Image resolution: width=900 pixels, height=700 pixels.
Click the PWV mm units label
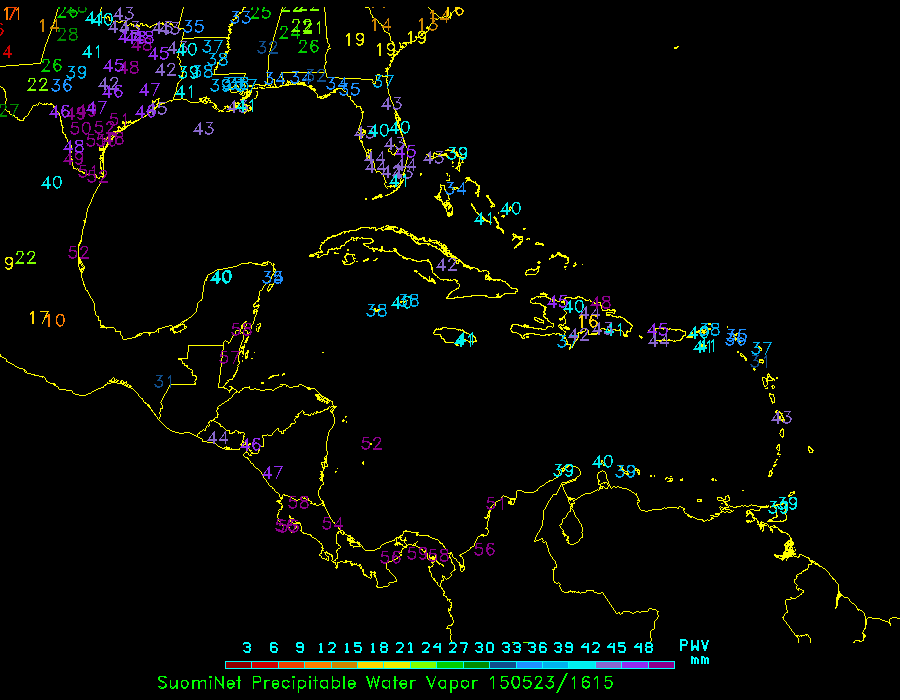coord(694,652)
